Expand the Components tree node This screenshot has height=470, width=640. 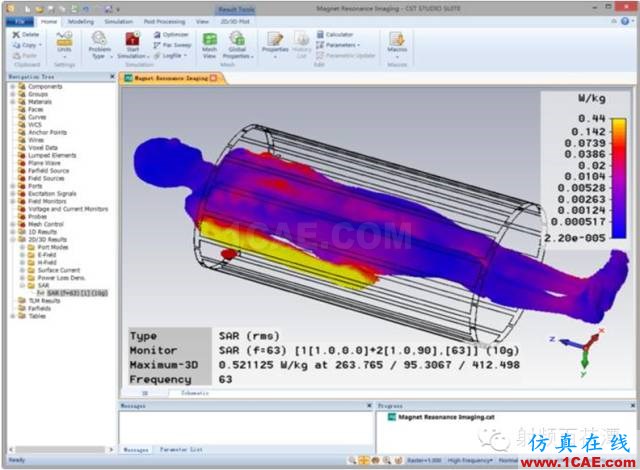12,86
